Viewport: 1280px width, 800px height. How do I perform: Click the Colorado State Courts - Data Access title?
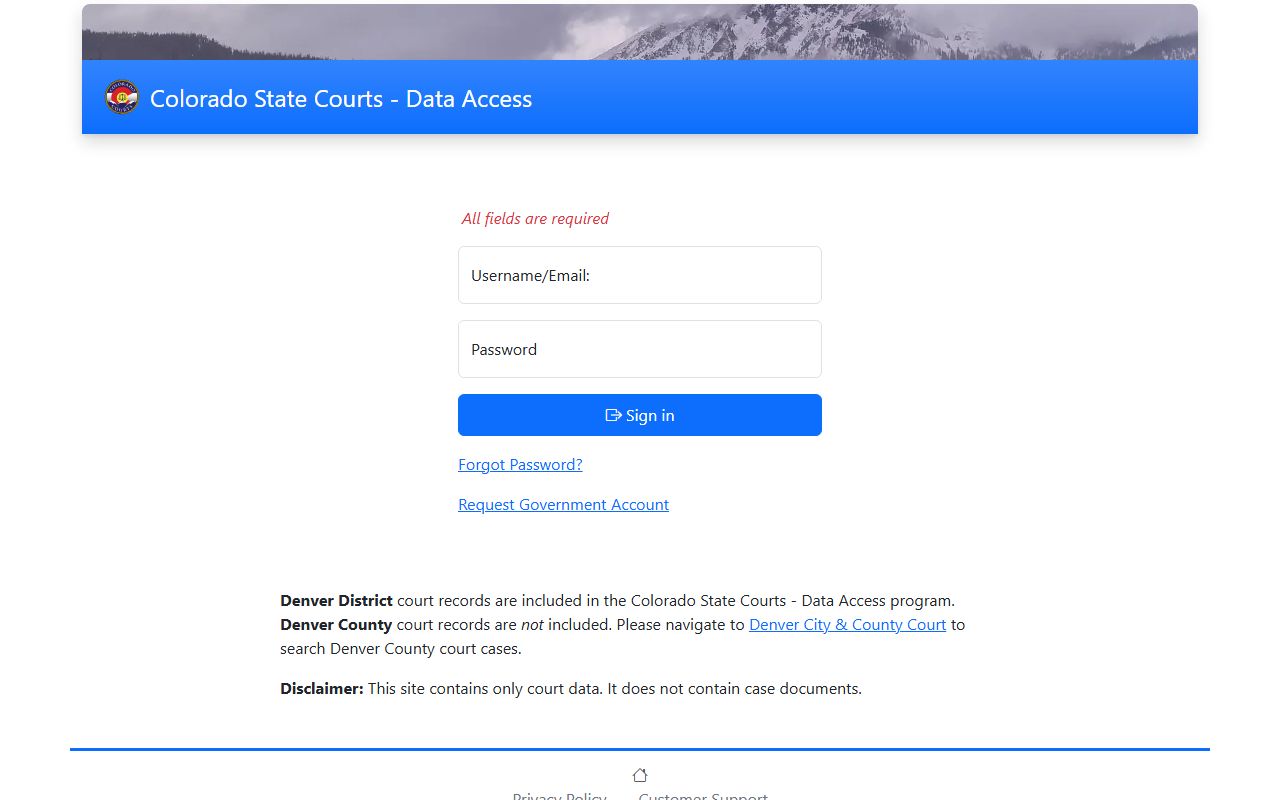[341, 99]
